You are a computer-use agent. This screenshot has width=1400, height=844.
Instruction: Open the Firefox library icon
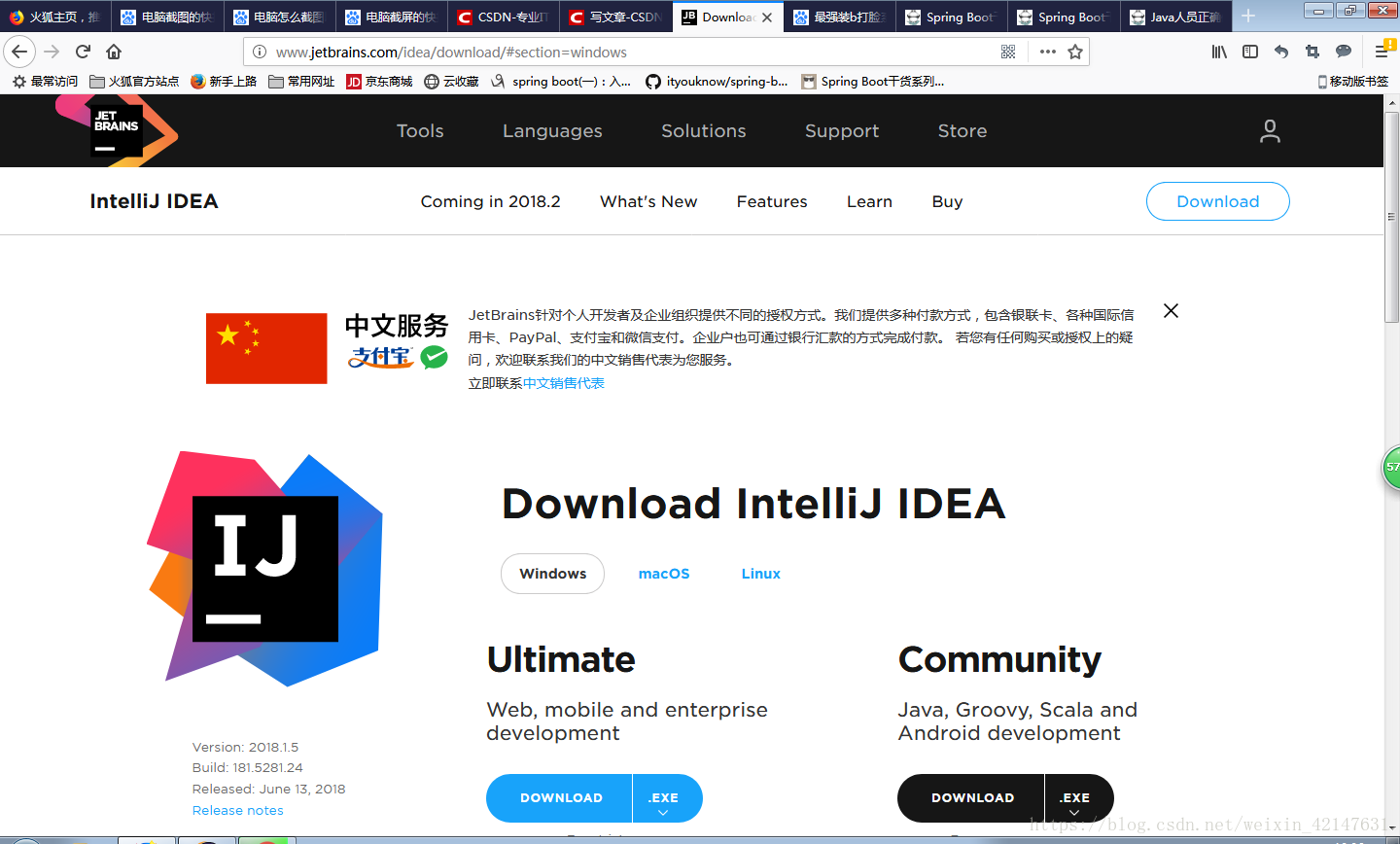click(x=1219, y=52)
